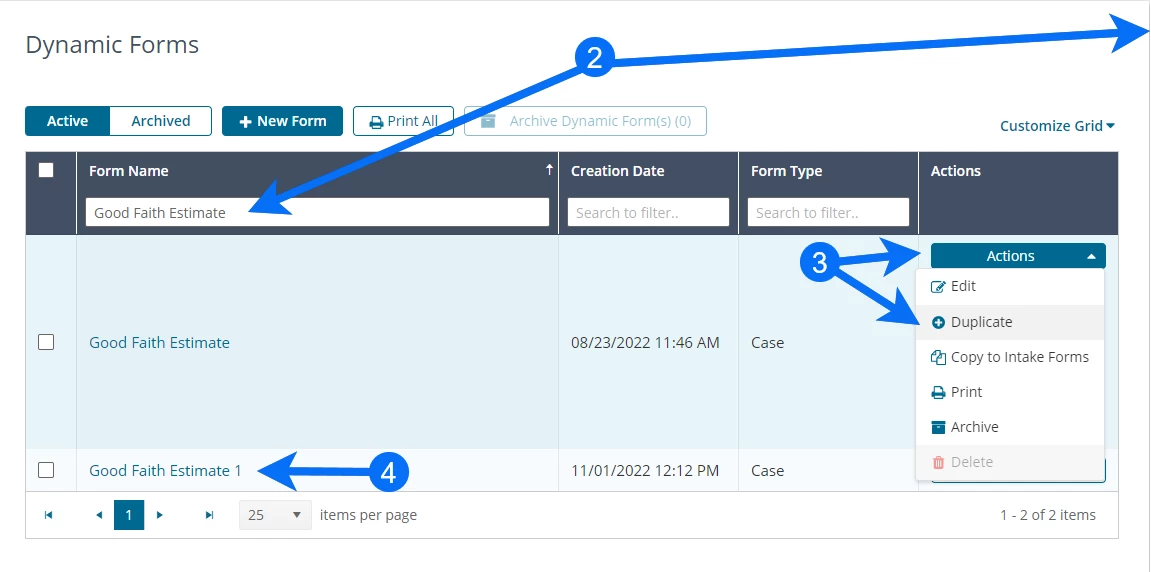Image resolution: width=1151 pixels, height=572 pixels.
Task: Sort by the Form Type column header
Action: (786, 171)
